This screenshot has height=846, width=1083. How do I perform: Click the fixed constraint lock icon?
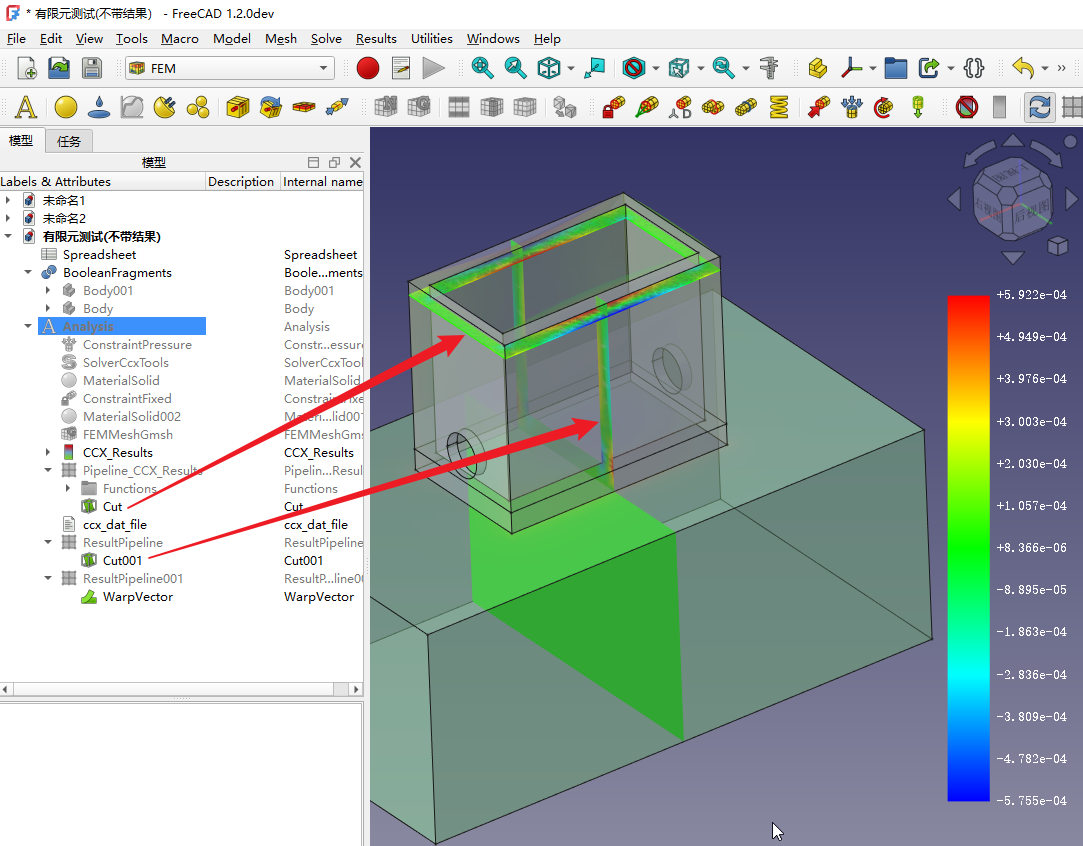[614, 107]
